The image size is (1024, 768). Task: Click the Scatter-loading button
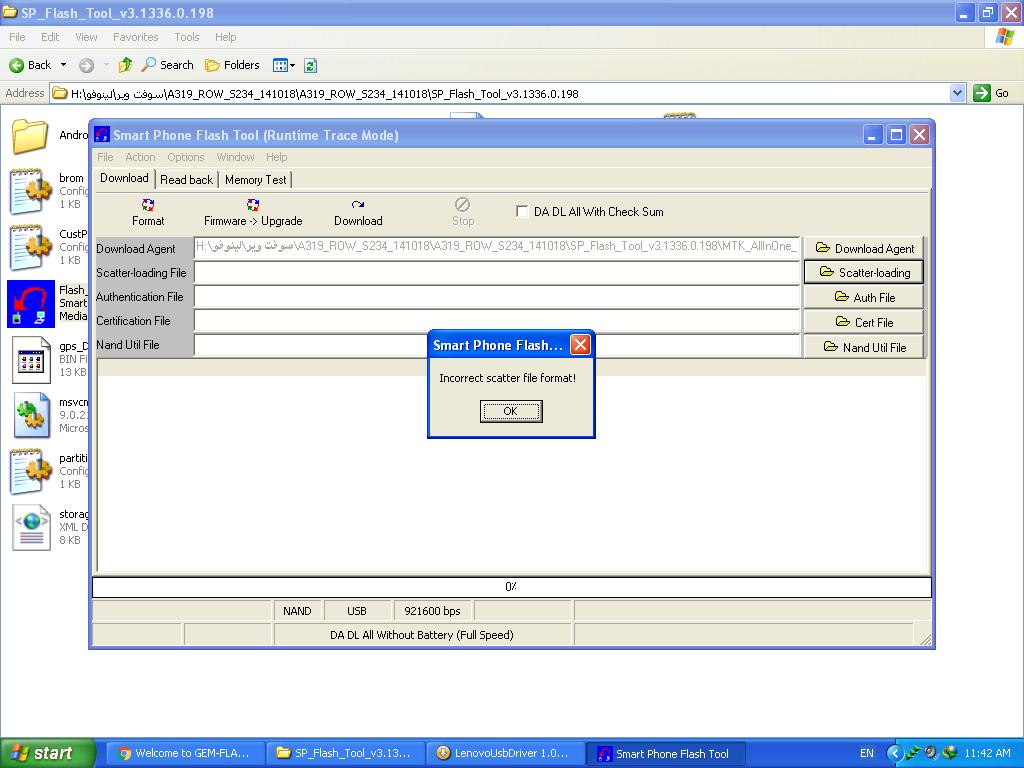point(864,272)
